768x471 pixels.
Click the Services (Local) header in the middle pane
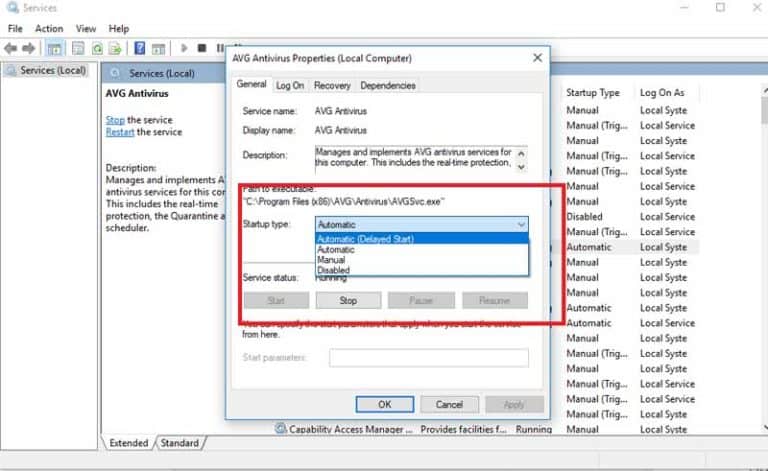pos(162,73)
